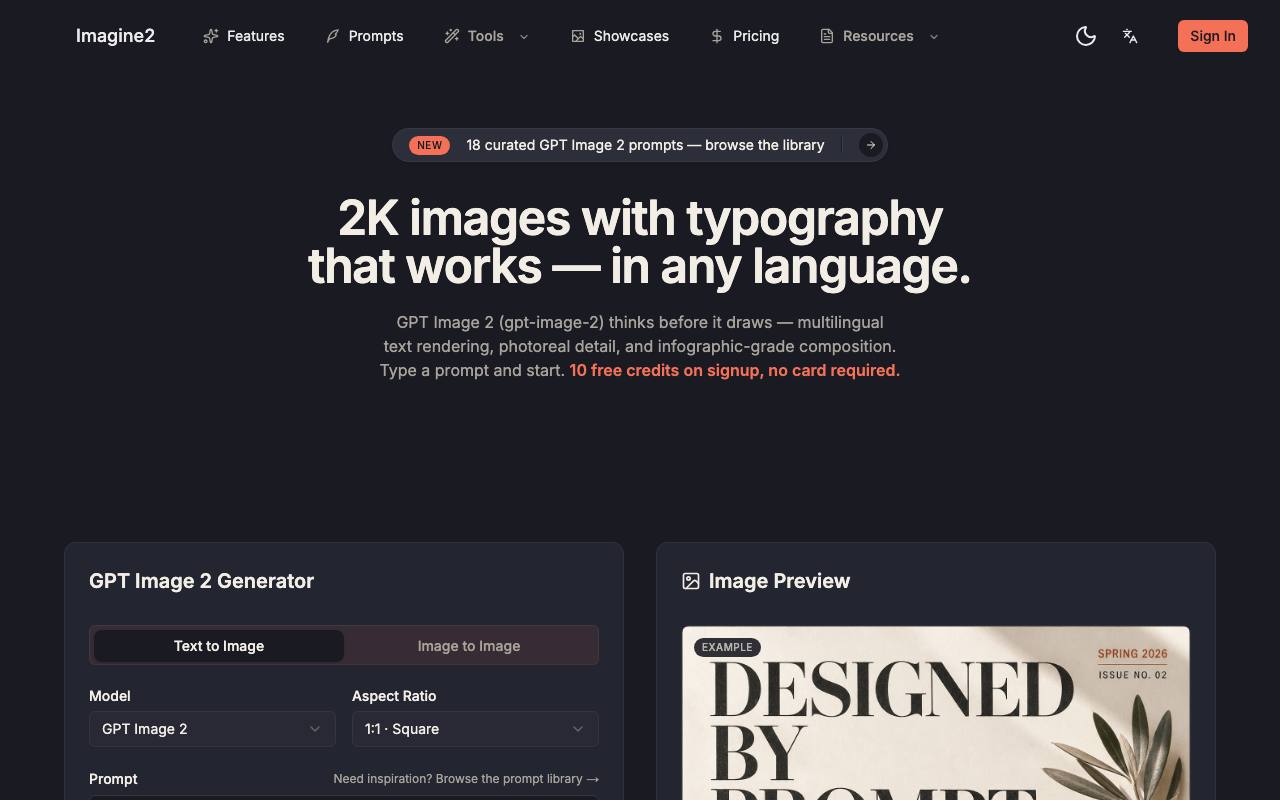
Task: Switch to the Image to Image tab
Action: (x=469, y=646)
